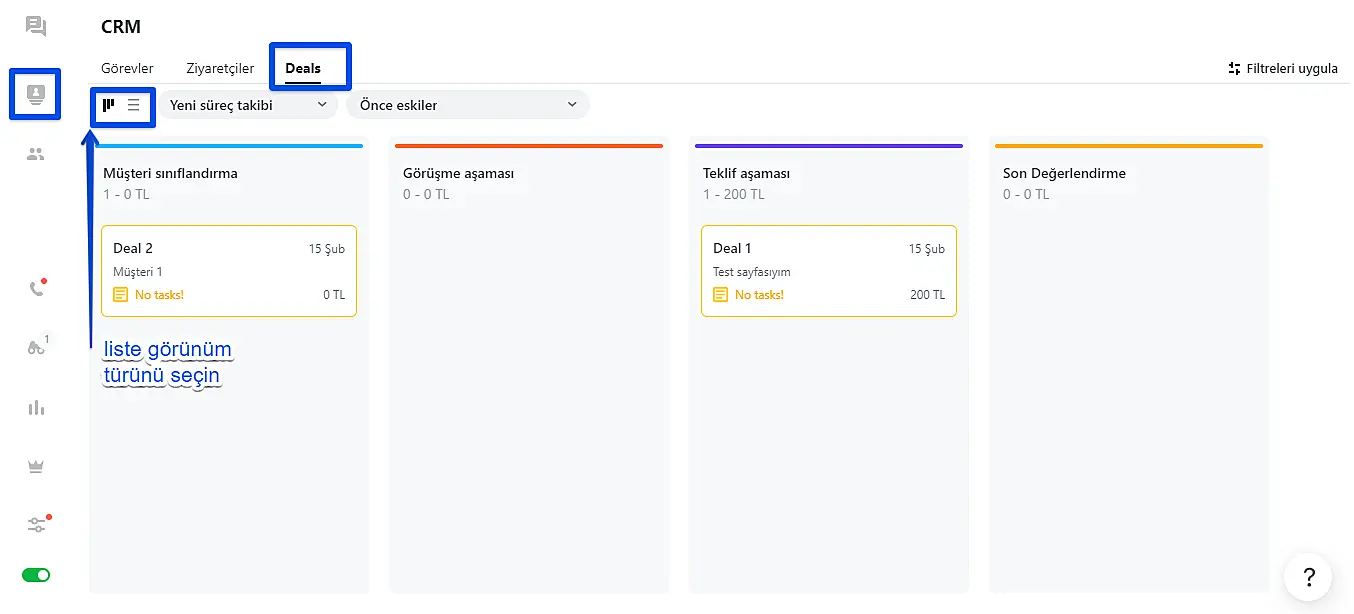The width and height of the screenshot is (1354, 614).
Task: Switch to list view
Action: click(x=134, y=104)
